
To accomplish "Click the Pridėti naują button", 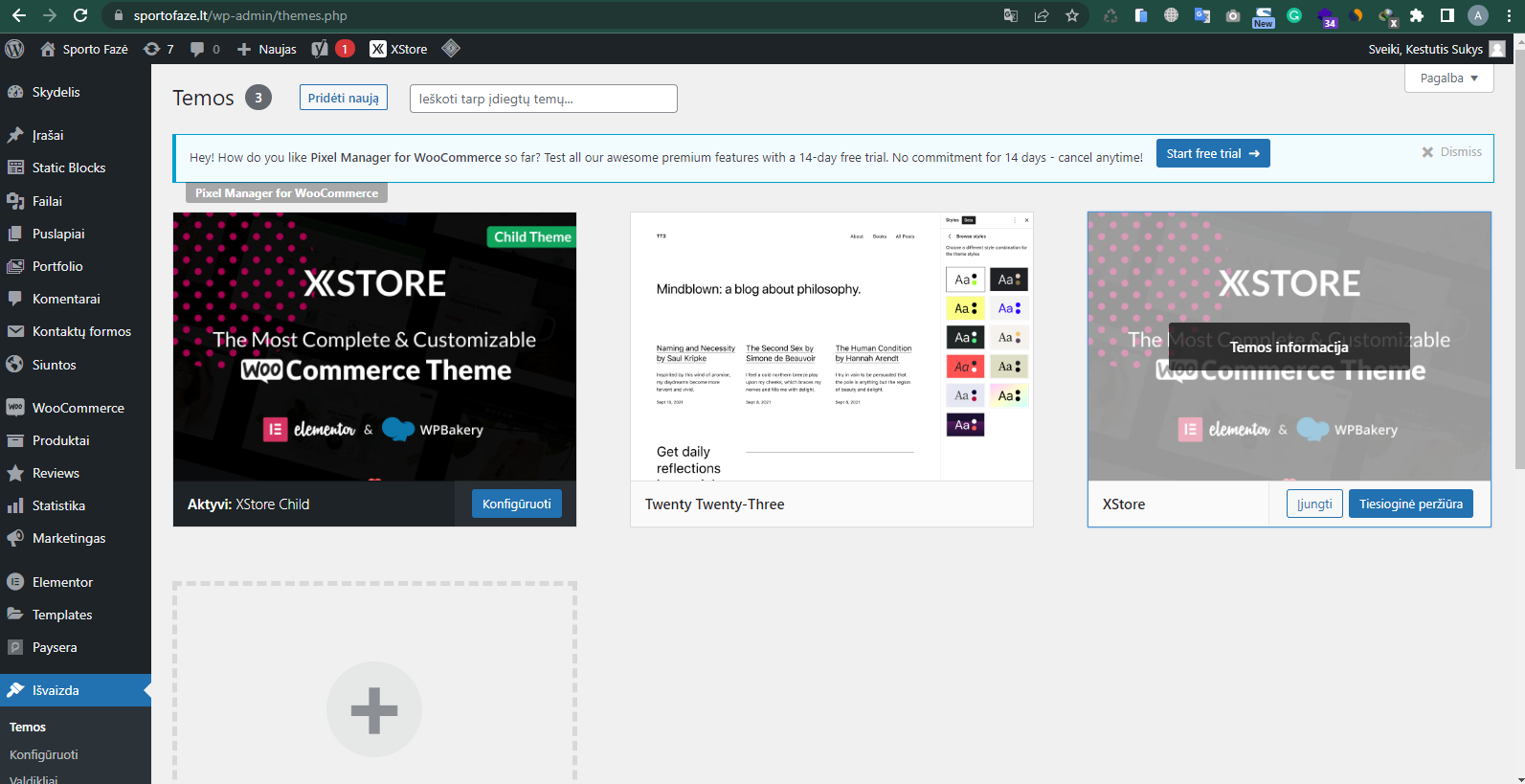I will pos(344,98).
